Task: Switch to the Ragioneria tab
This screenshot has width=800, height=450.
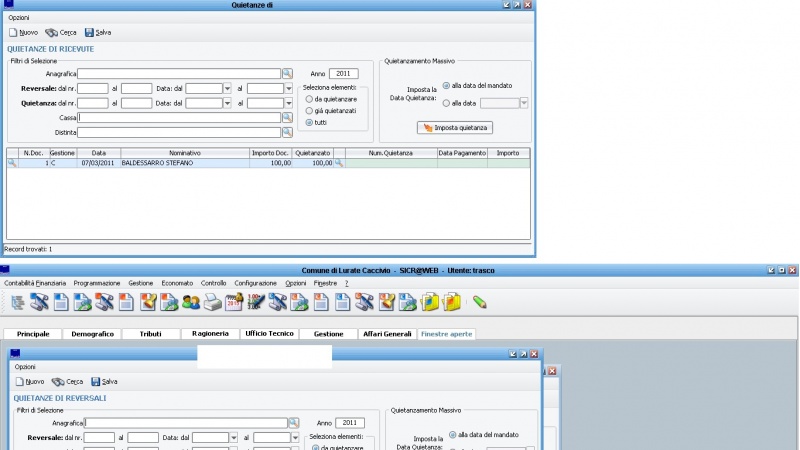Action: pos(210,333)
